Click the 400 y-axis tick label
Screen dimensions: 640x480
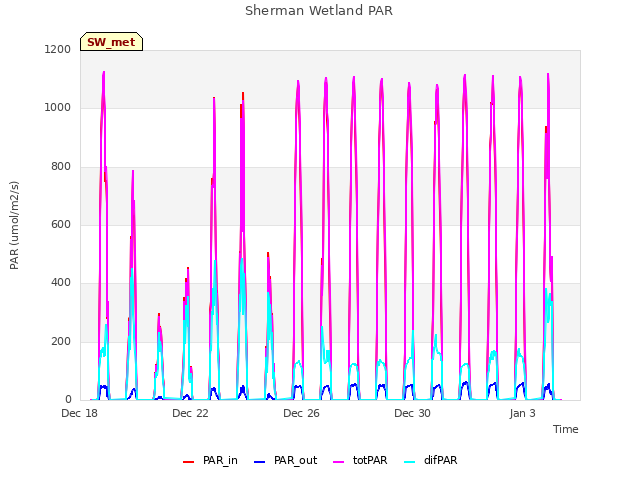tap(61, 283)
